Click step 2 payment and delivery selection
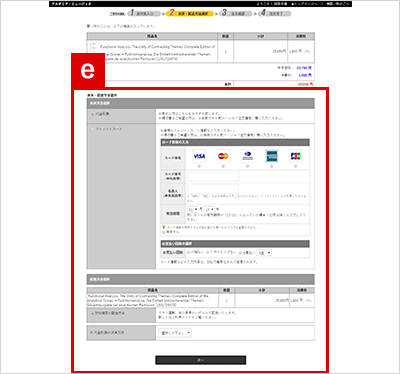This screenshot has width=400, height=374. [190, 13]
